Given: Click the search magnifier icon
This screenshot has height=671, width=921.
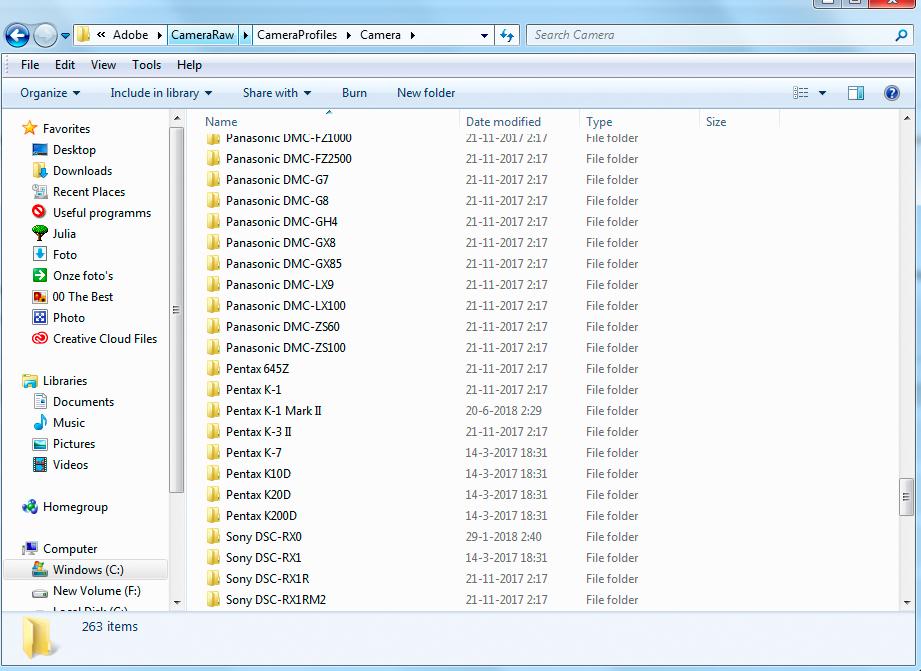Looking at the screenshot, I should click(901, 35).
